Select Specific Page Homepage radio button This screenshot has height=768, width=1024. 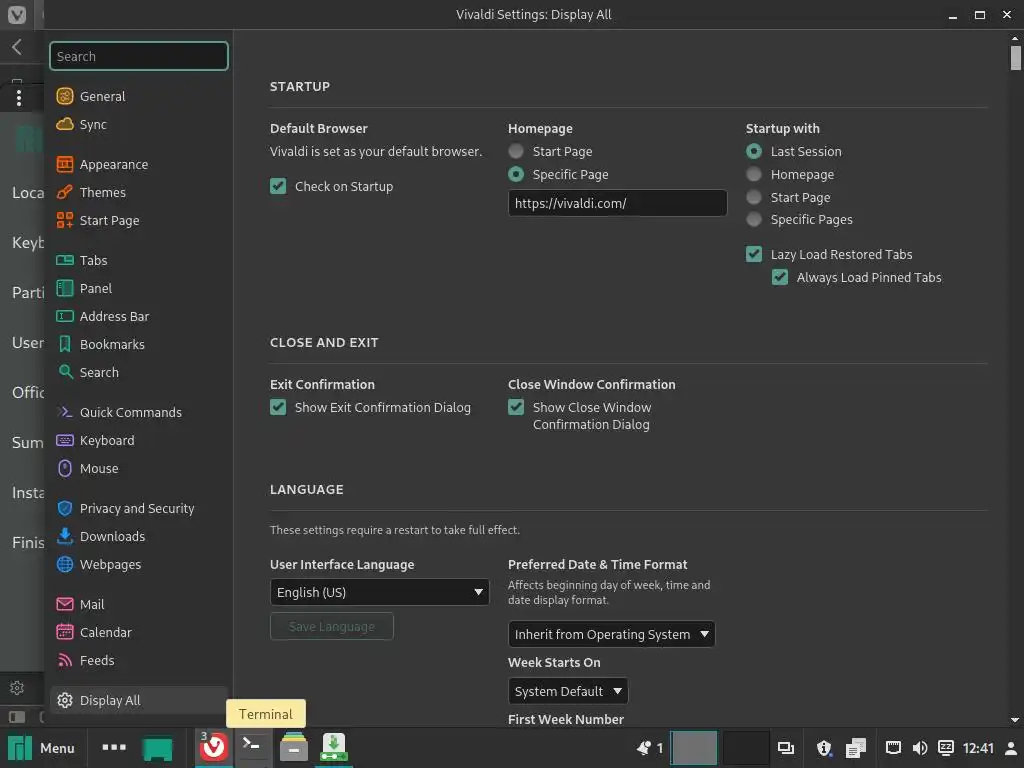(516, 174)
